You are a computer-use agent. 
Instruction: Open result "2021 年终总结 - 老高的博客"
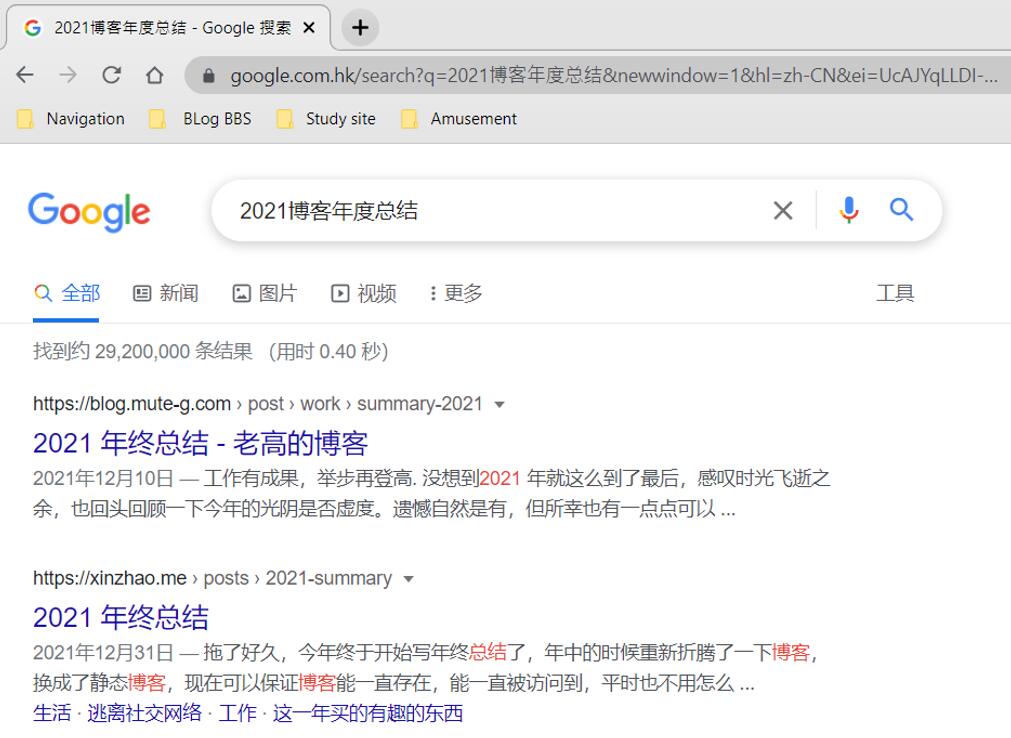point(200,443)
